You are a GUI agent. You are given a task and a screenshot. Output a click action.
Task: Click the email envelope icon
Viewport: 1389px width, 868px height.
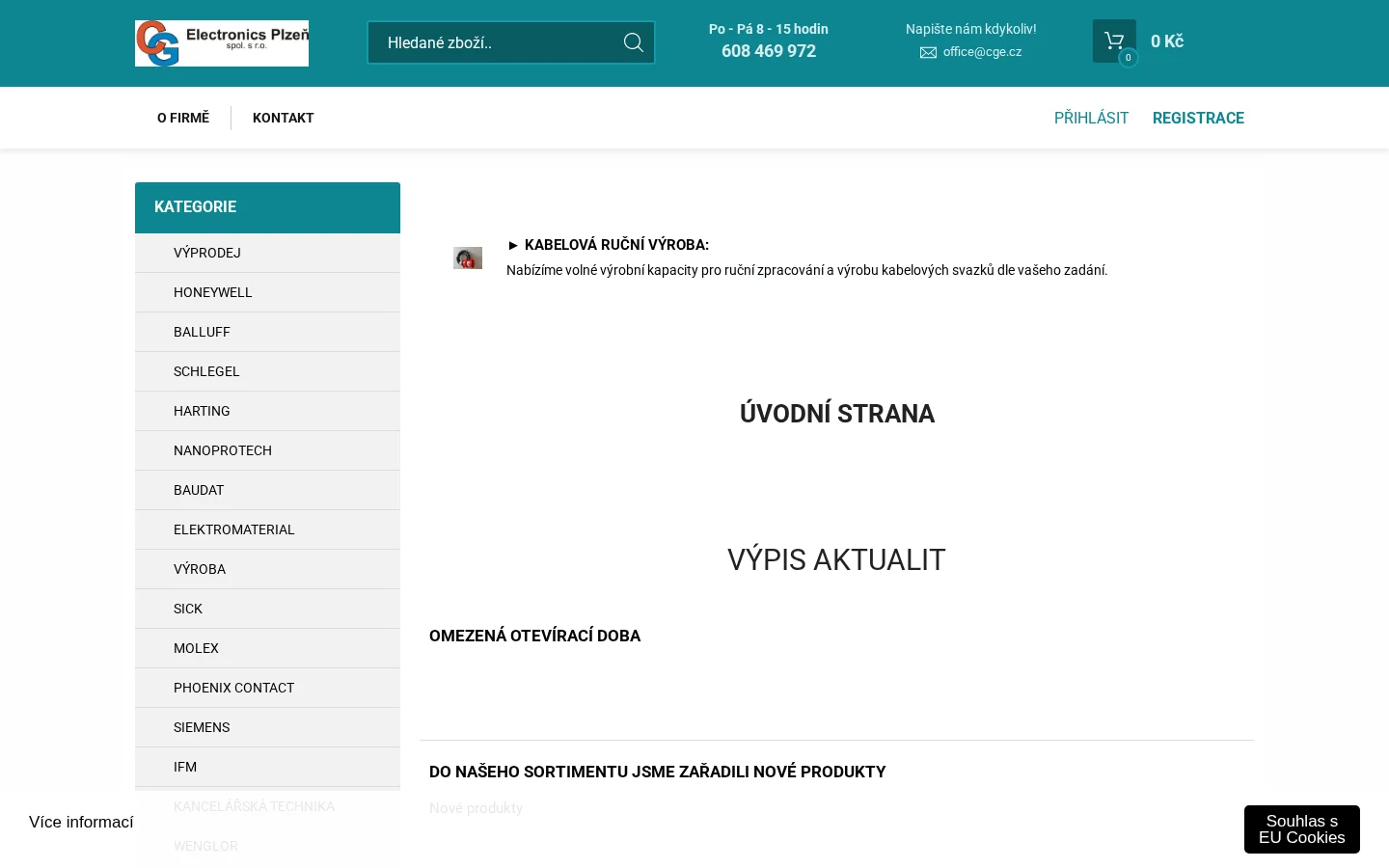928,52
